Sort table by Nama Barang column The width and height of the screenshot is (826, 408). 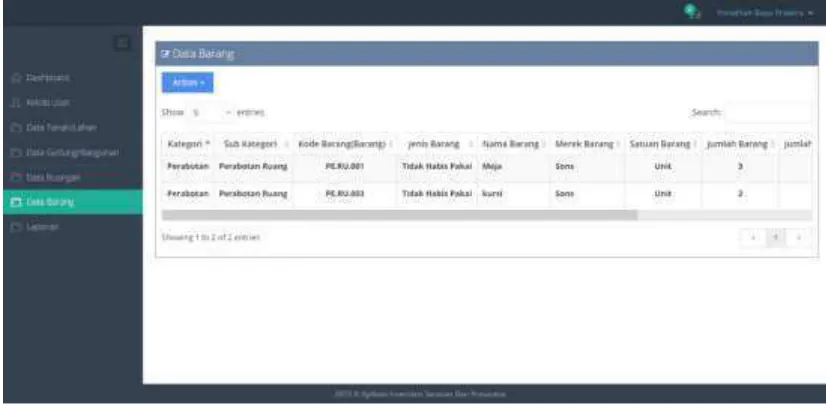click(513, 144)
